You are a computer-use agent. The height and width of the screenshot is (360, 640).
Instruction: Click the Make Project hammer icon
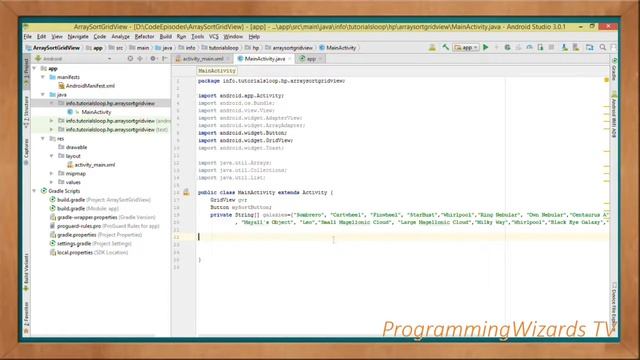pyautogui.click(x=445, y=48)
